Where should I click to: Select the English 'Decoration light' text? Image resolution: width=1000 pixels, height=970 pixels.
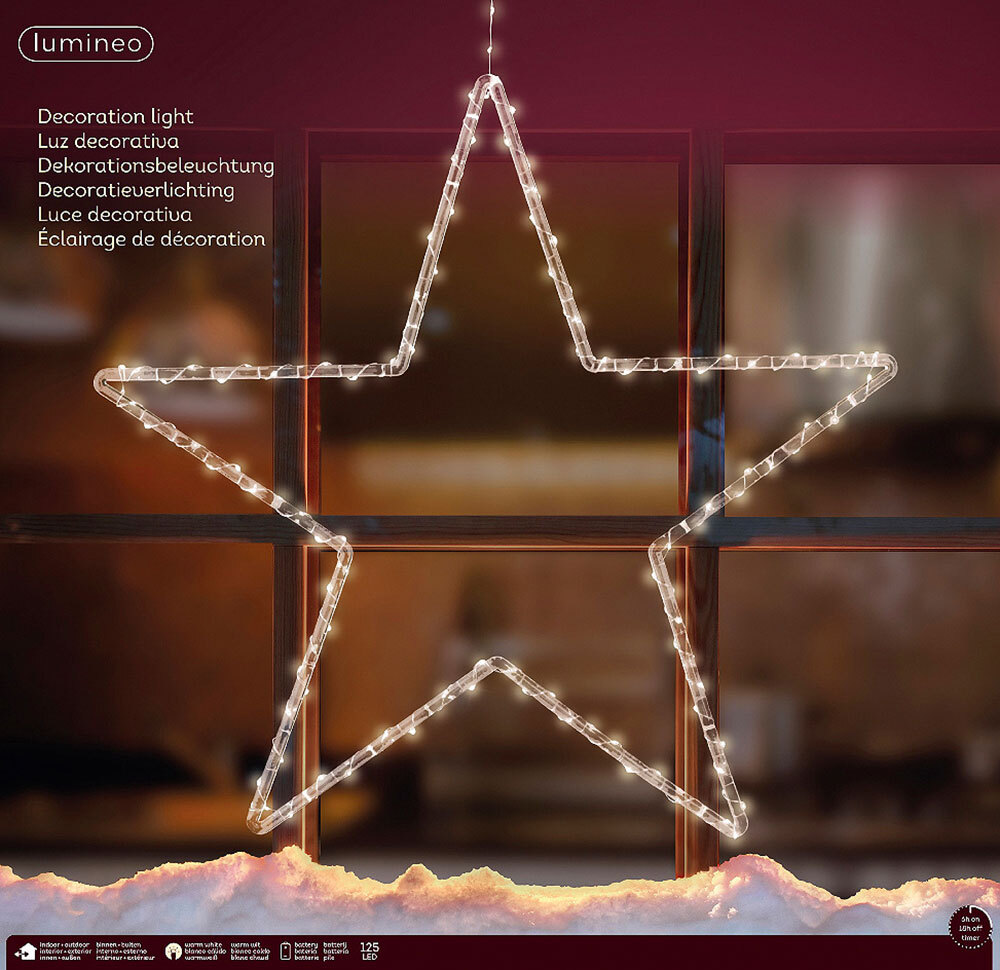click(115, 116)
